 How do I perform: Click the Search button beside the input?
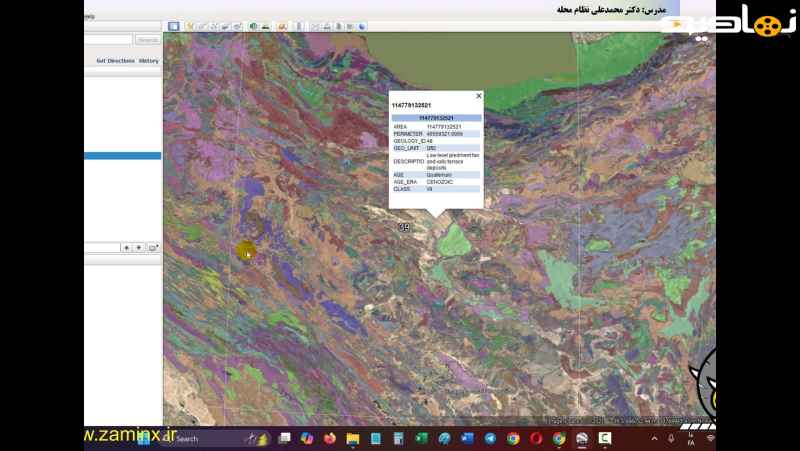[x=148, y=40]
